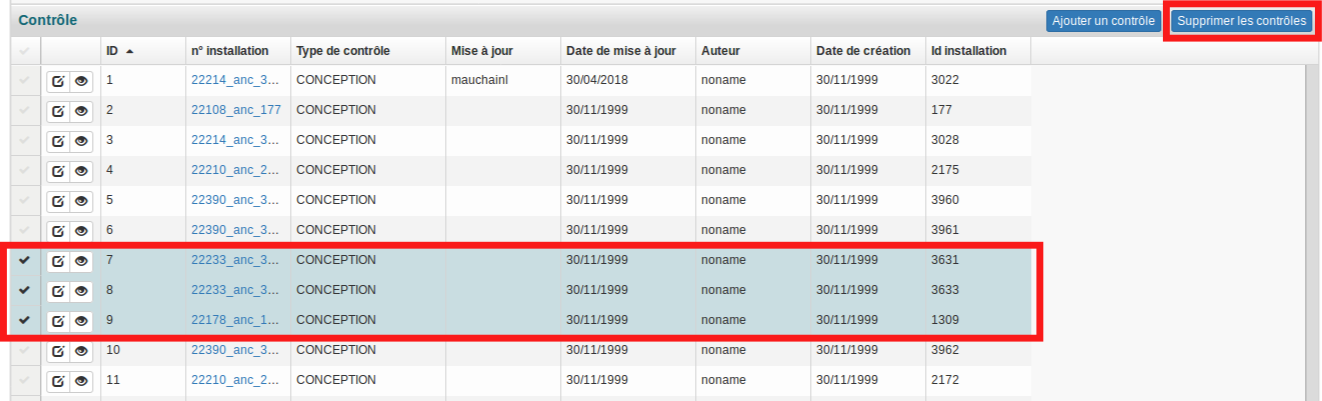The width and height of the screenshot is (1322, 401).
Task: Click Id installation value 3962
Action: pyautogui.click(x=945, y=350)
